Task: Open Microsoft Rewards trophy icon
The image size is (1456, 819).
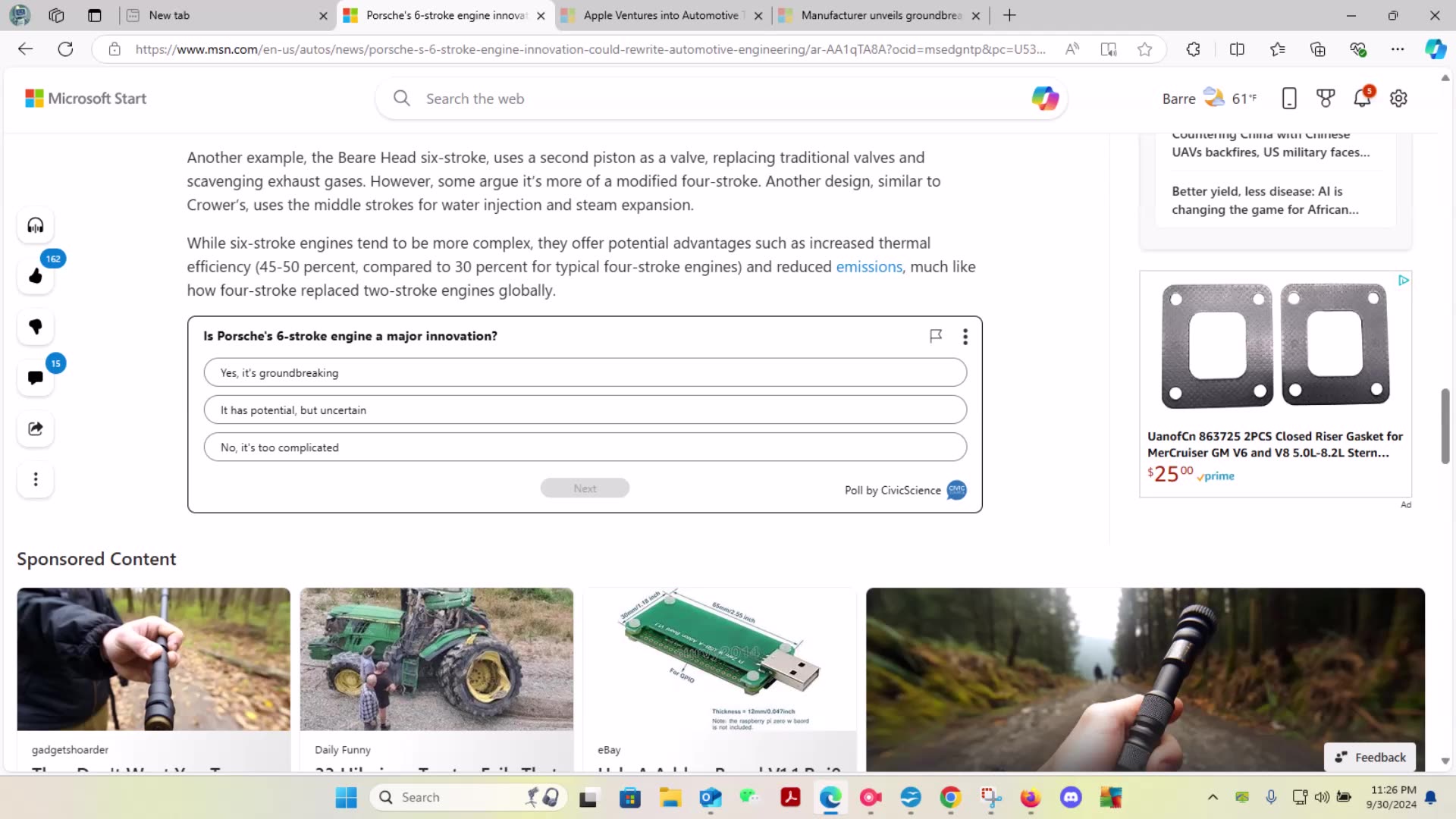Action: 1325,99
